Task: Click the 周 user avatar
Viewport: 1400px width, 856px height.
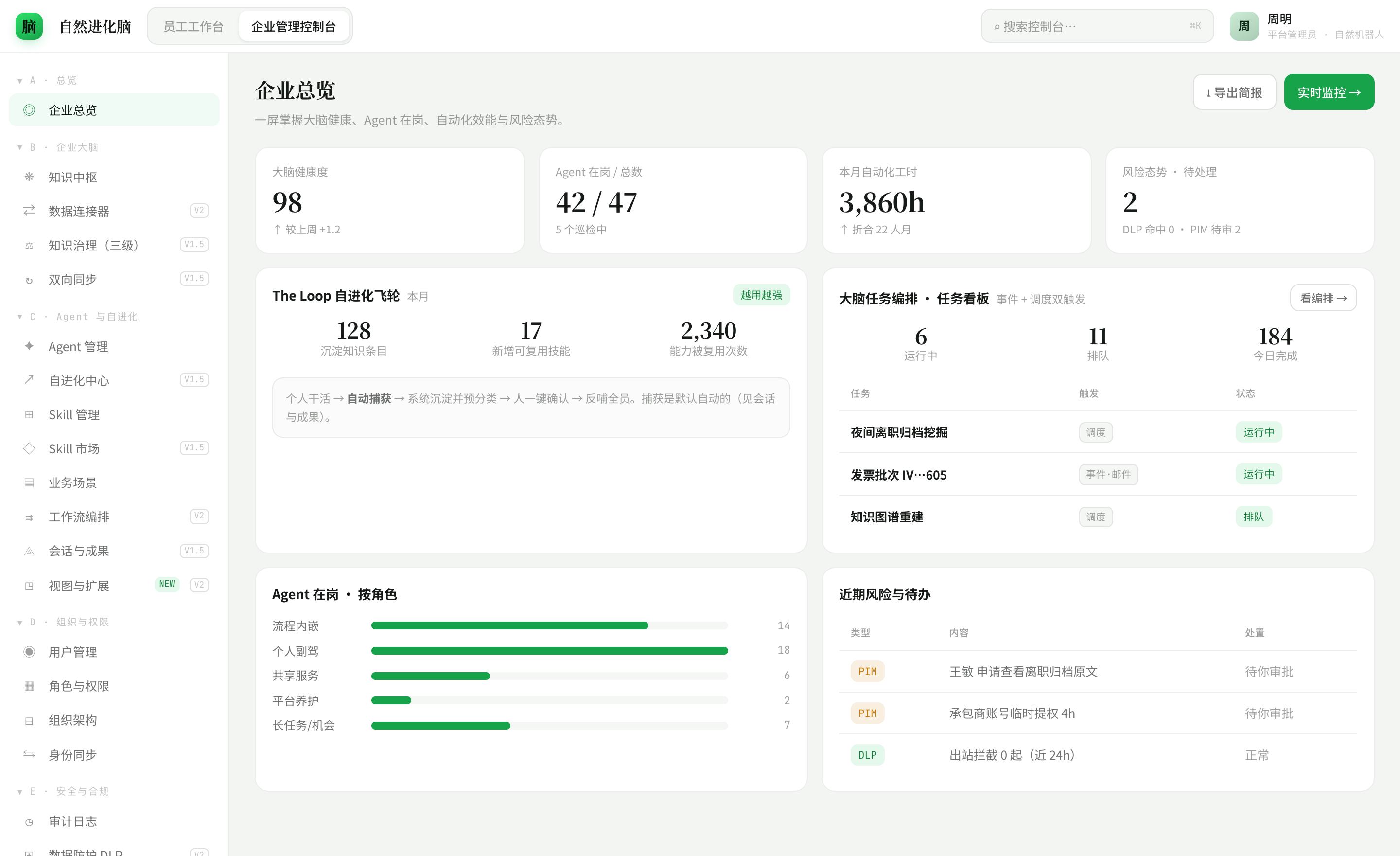Action: click(1244, 26)
